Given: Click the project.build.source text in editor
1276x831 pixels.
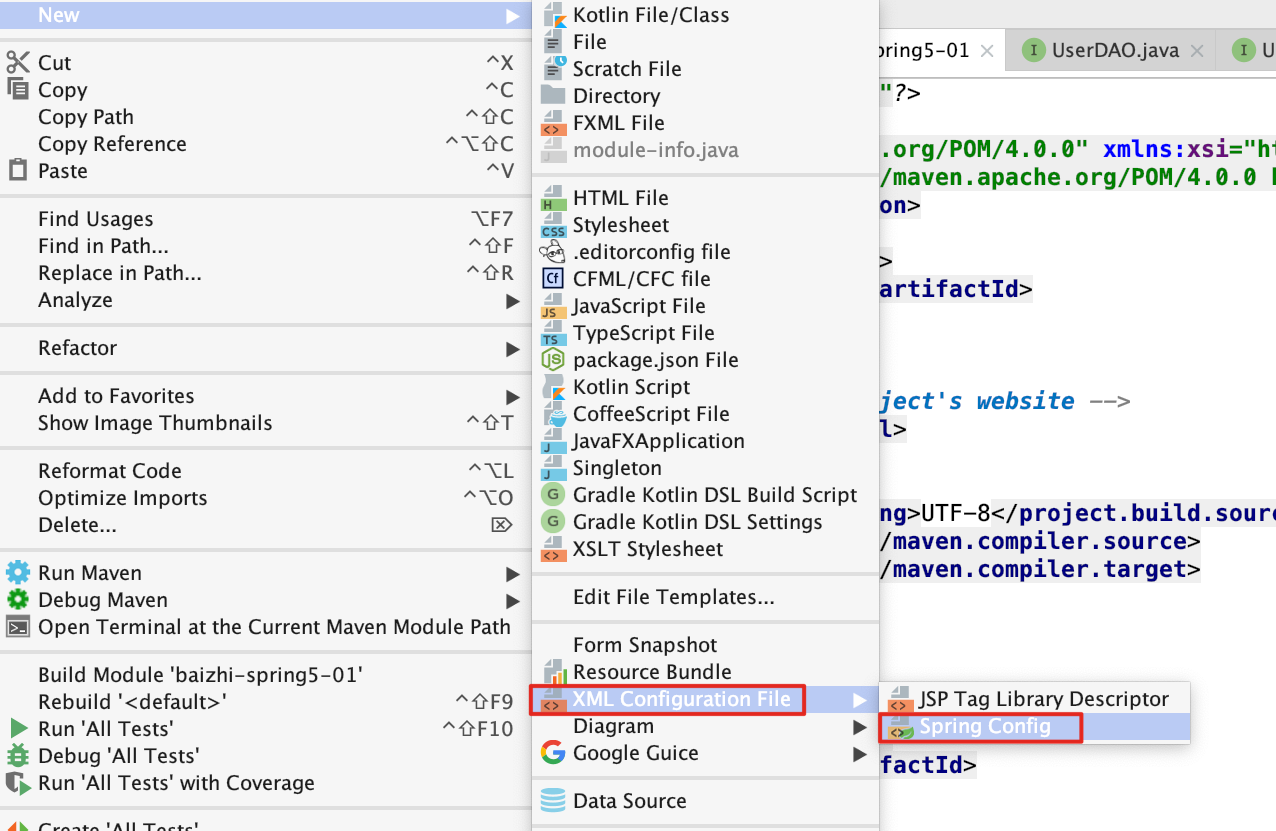Looking at the screenshot, I should pyautogui.click(x=1148, y=514).
